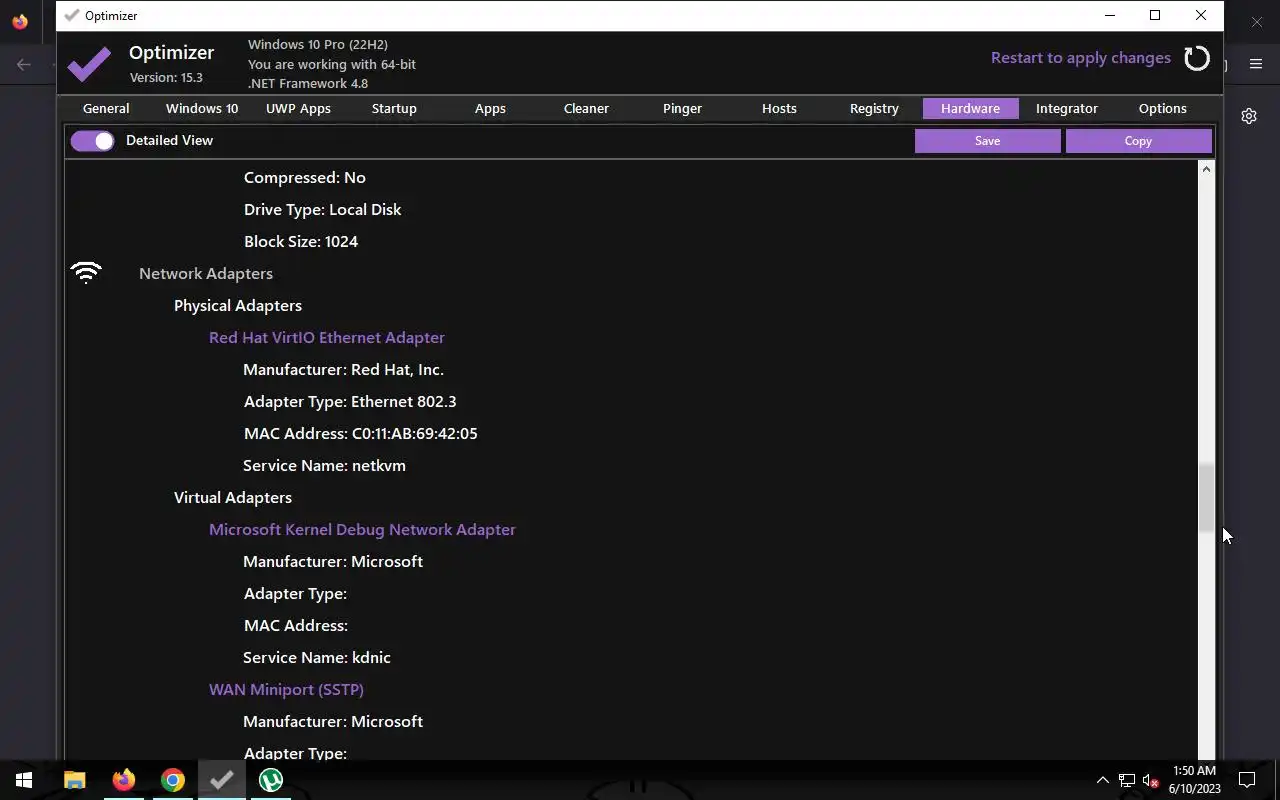Toggle the Detailed View switch
This screenshot has width=1280, height=800.
coord(92,141)
